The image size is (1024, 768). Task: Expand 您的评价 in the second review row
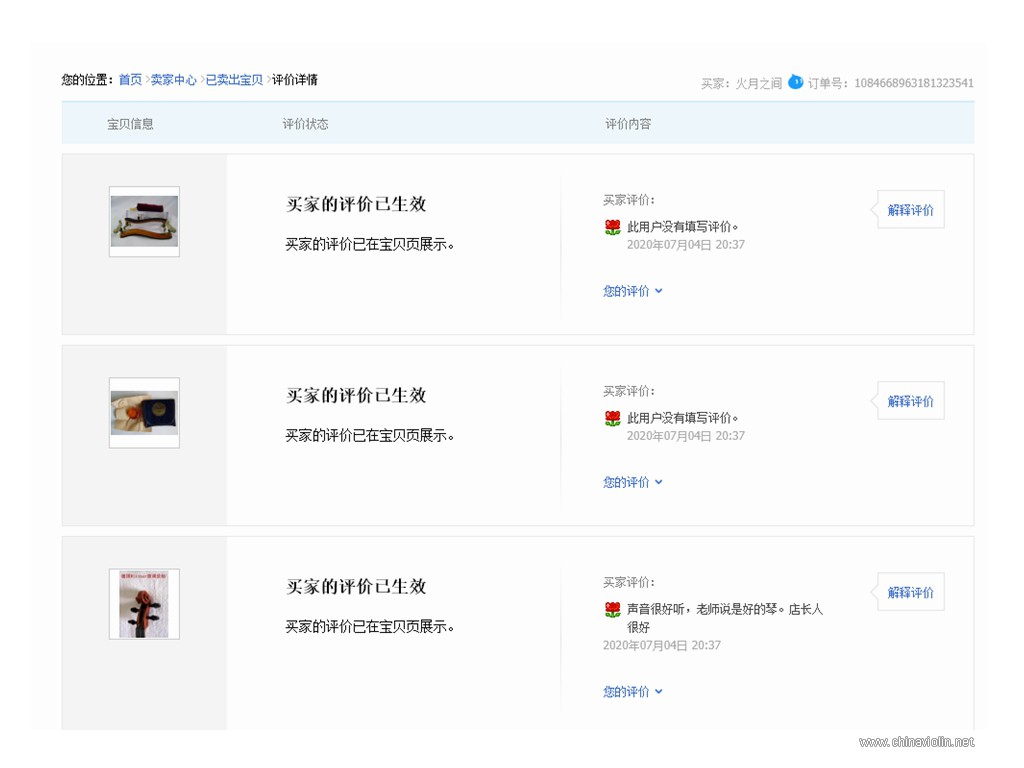[x=632, y=483]
